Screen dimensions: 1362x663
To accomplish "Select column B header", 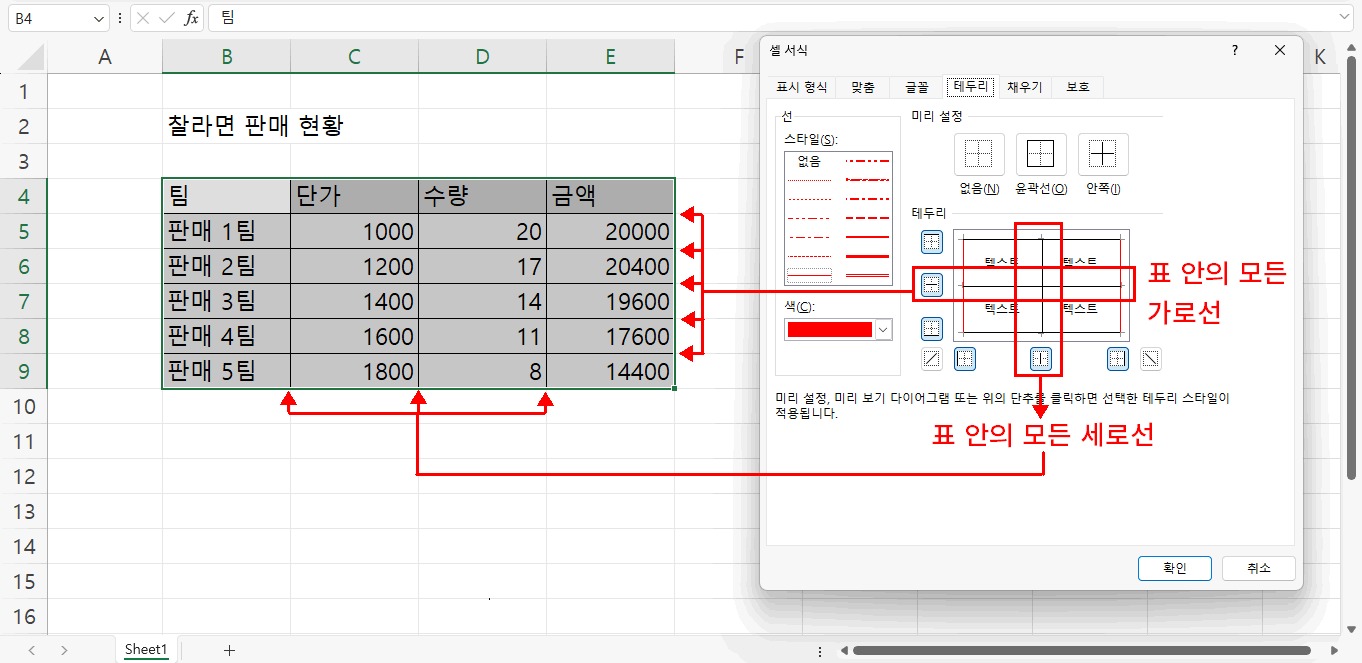I will [227, 57].
